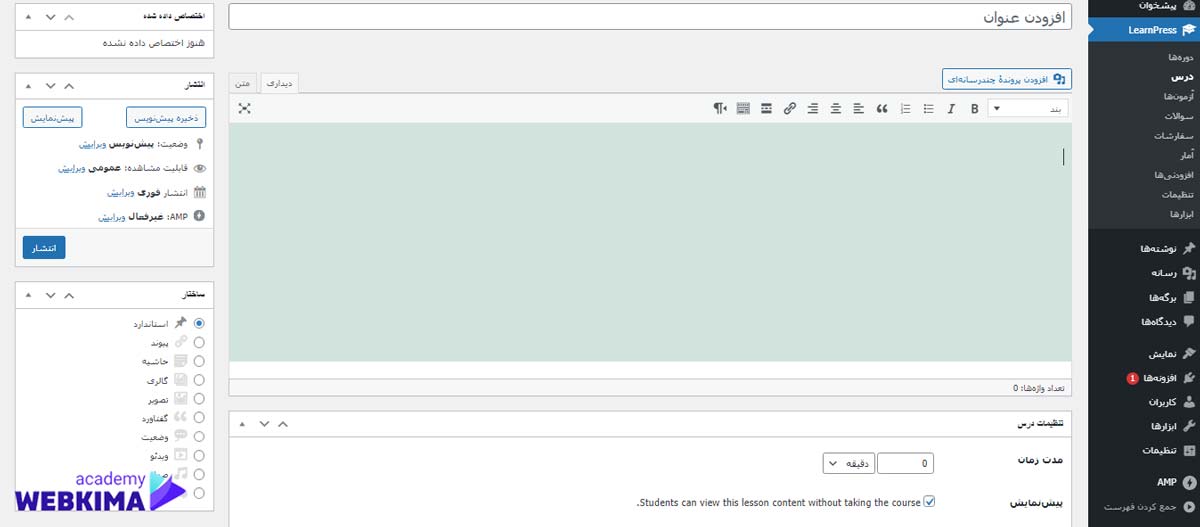Collapse the ساختار panel with its triangle
The image size is (1200, 527).
[27, 295]
